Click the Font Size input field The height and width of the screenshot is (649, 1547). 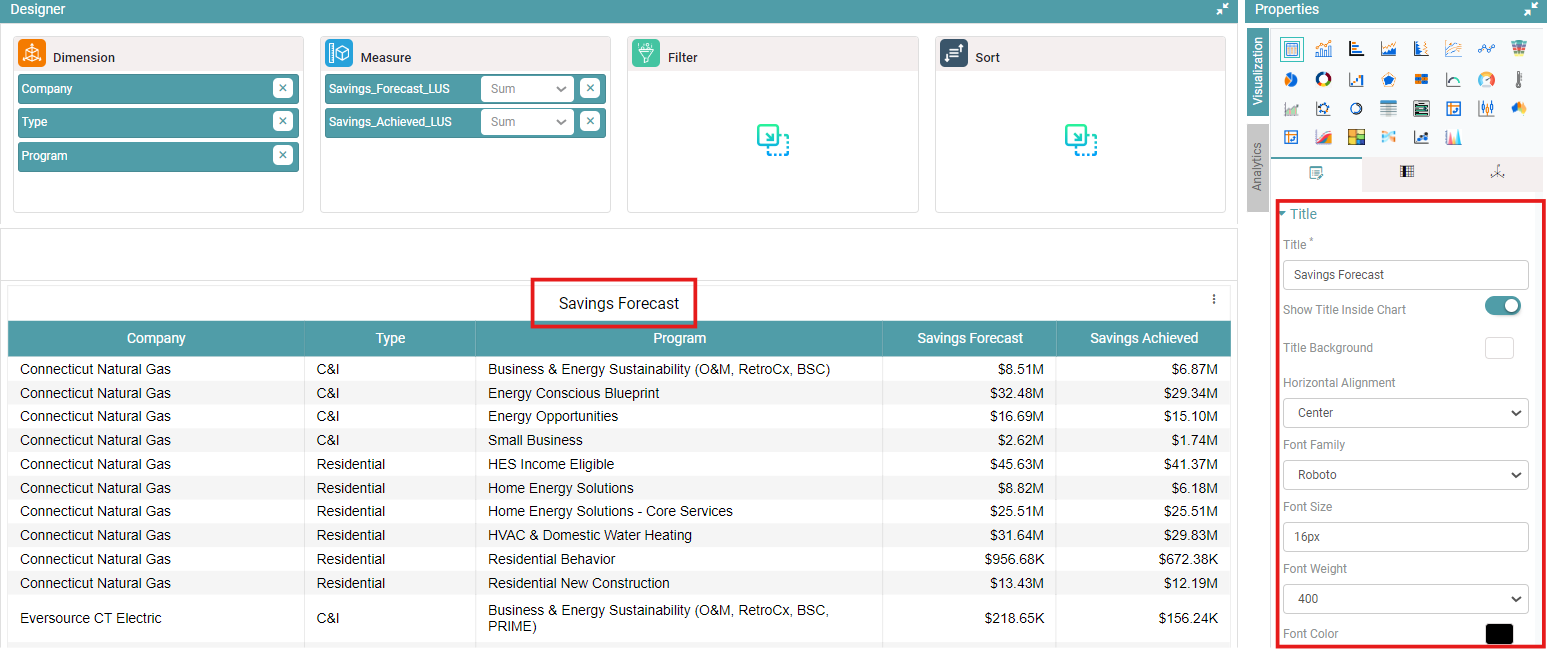point(1405,537)
